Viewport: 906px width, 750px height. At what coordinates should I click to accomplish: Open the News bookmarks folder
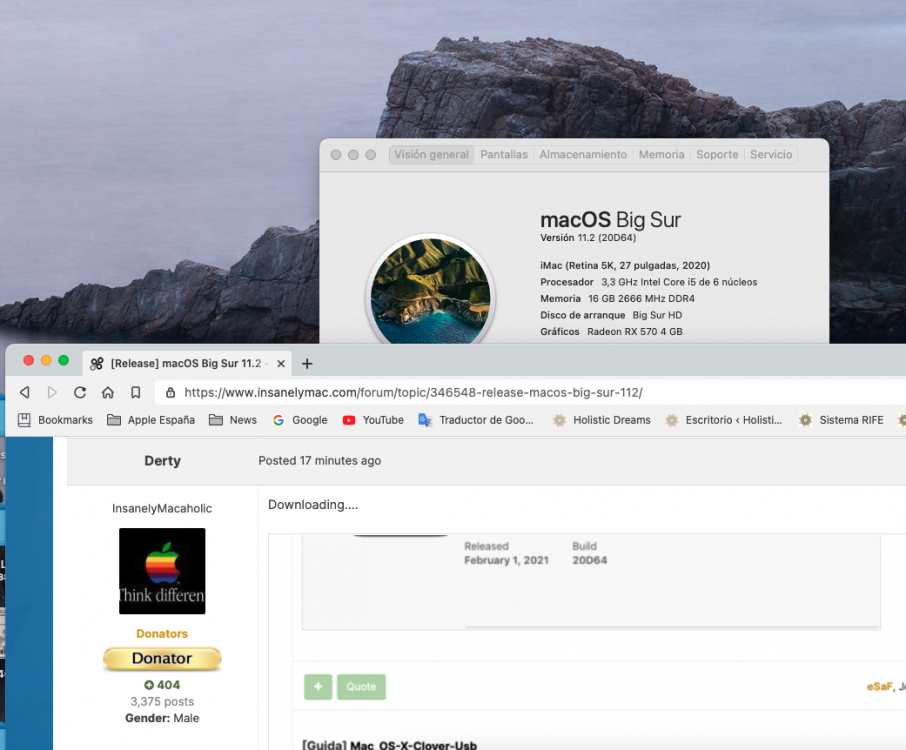click(x=233, y=420)
